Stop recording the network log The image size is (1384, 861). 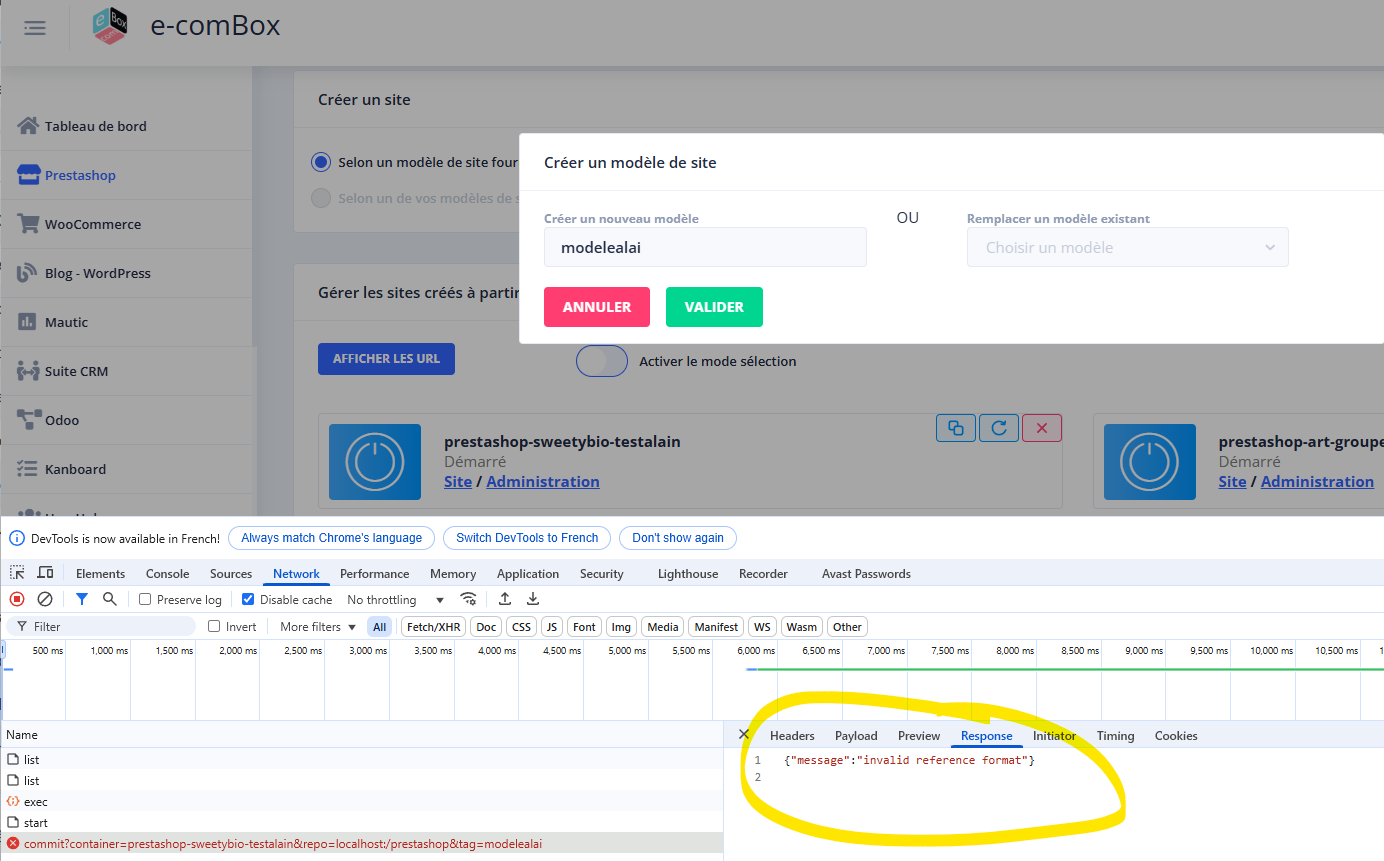point(17,599)
